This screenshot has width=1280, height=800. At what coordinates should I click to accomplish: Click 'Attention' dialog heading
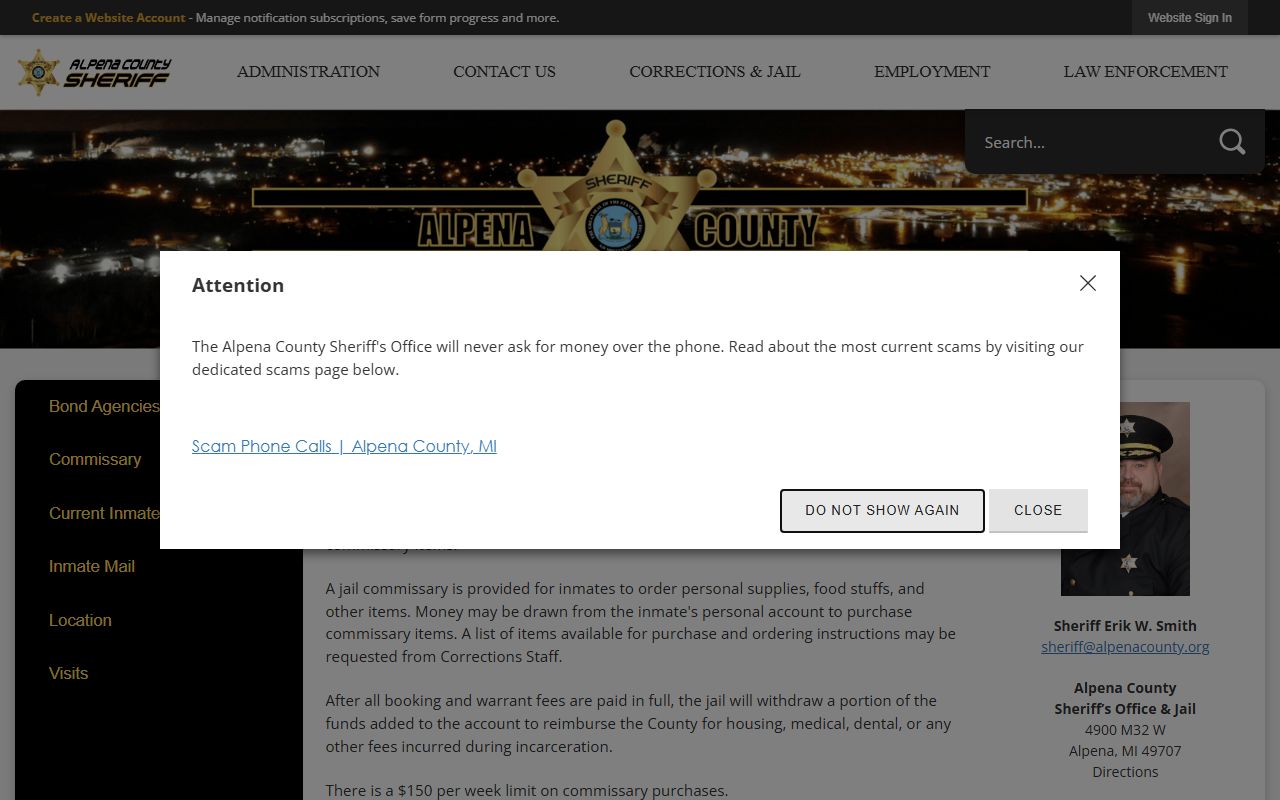coord(238,285)
